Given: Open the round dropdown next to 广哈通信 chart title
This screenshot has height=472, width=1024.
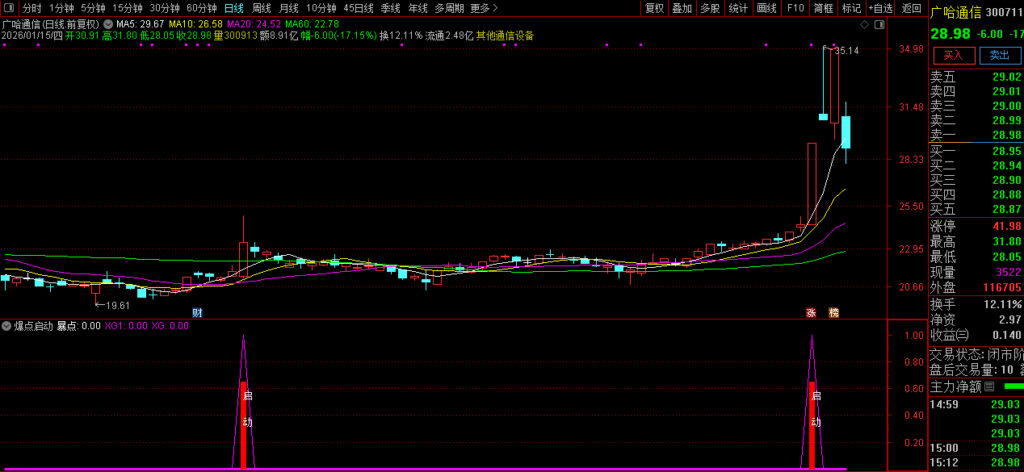Looking at the screenshot, I should pyautogui.click(x=106, y=22).
